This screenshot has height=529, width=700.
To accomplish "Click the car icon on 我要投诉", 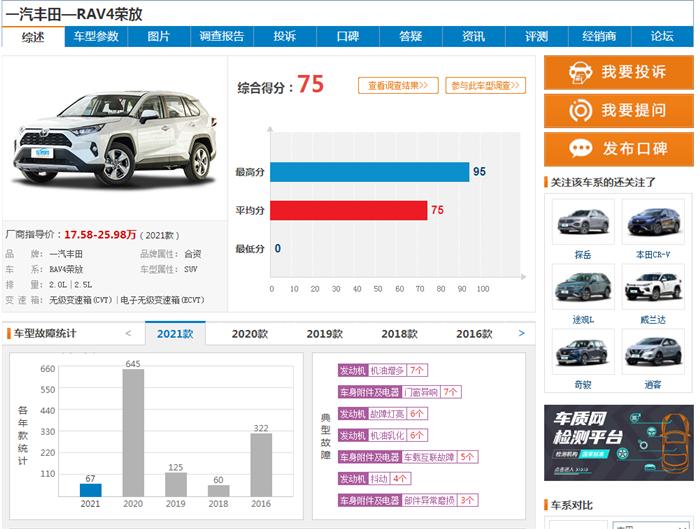I will tap(580, 72).
